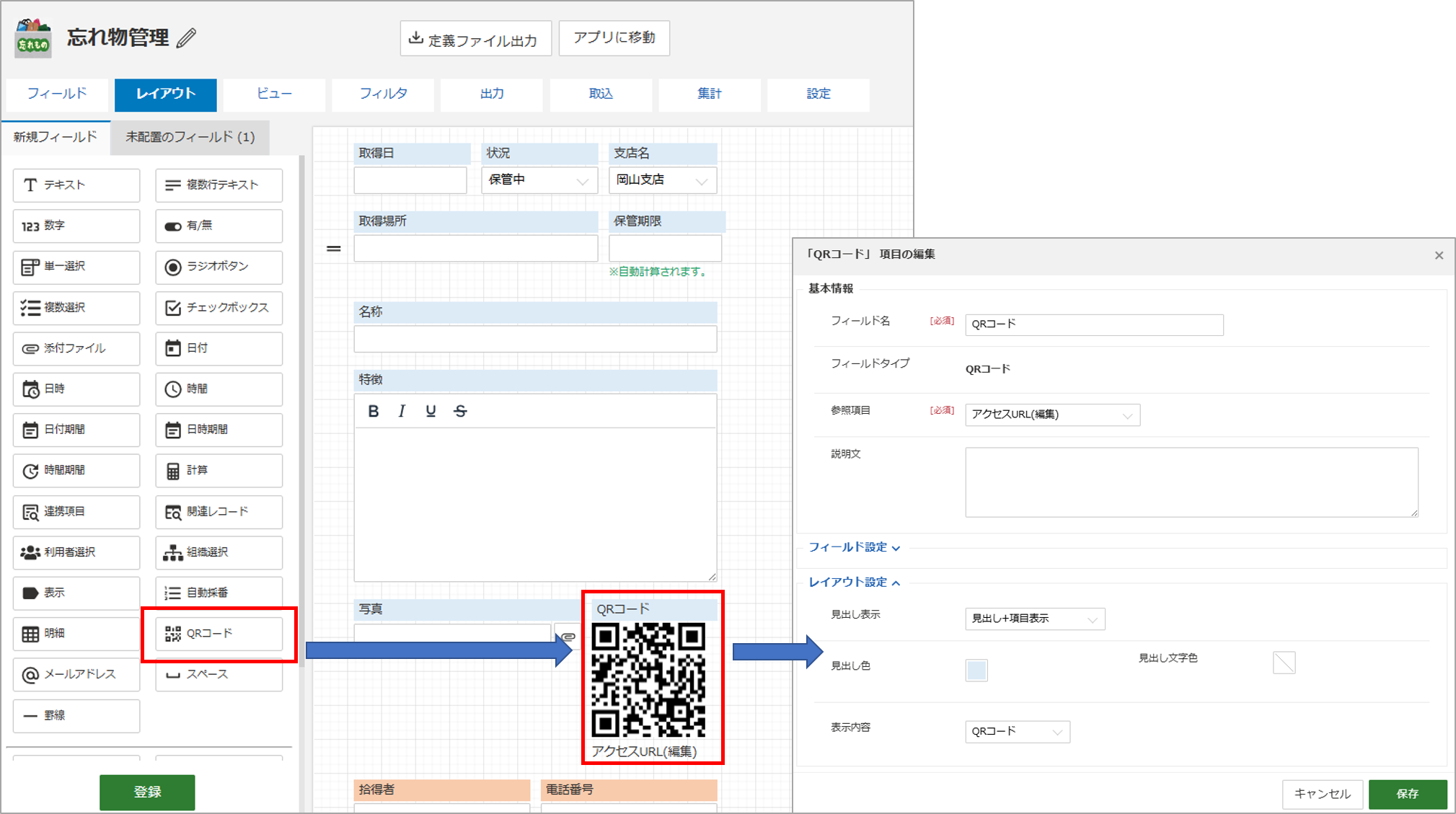Go to the 取込 tab
This screenshot has height=814, width=1456.
point(601,94)
